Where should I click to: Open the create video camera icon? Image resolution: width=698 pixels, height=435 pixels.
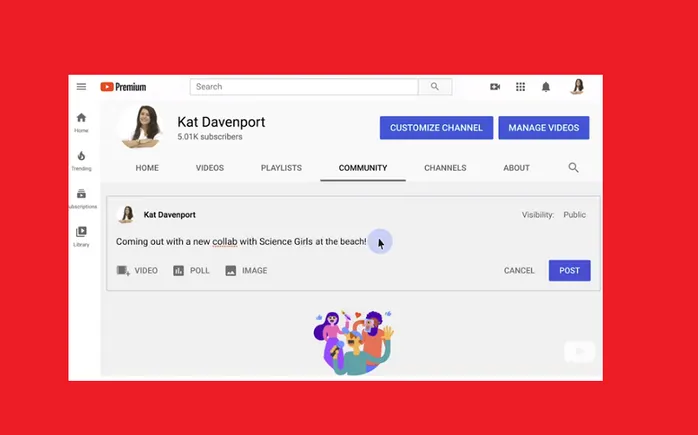coord(495,87)
